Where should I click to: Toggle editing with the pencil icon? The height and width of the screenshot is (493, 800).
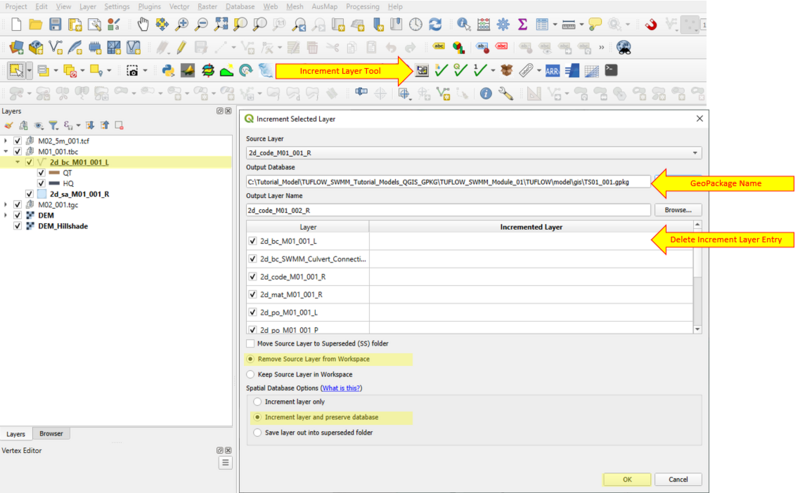tap(182, 47)
